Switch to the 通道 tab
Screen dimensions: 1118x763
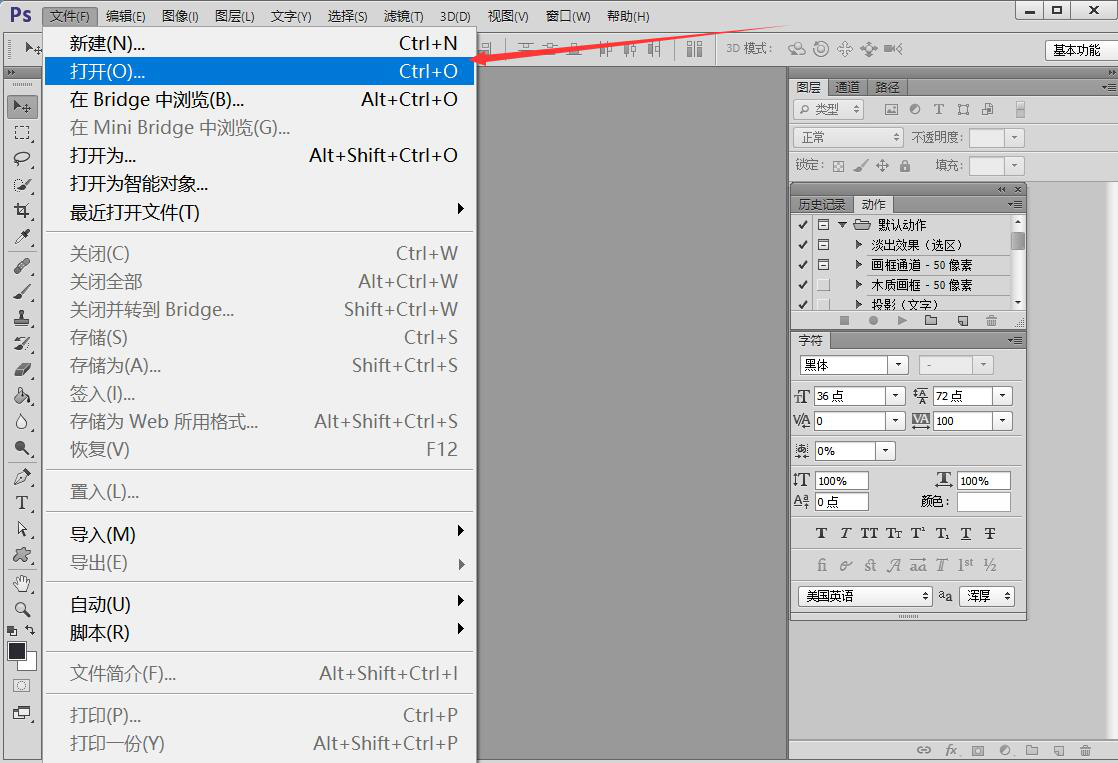click(x=847, y=87)
